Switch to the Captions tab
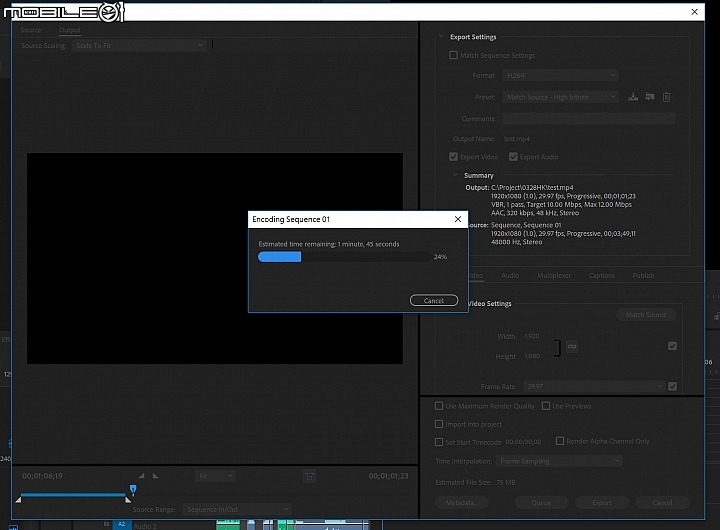Image resolution: width=720 pixels, height=530 pixels. (x=602, y=276)
